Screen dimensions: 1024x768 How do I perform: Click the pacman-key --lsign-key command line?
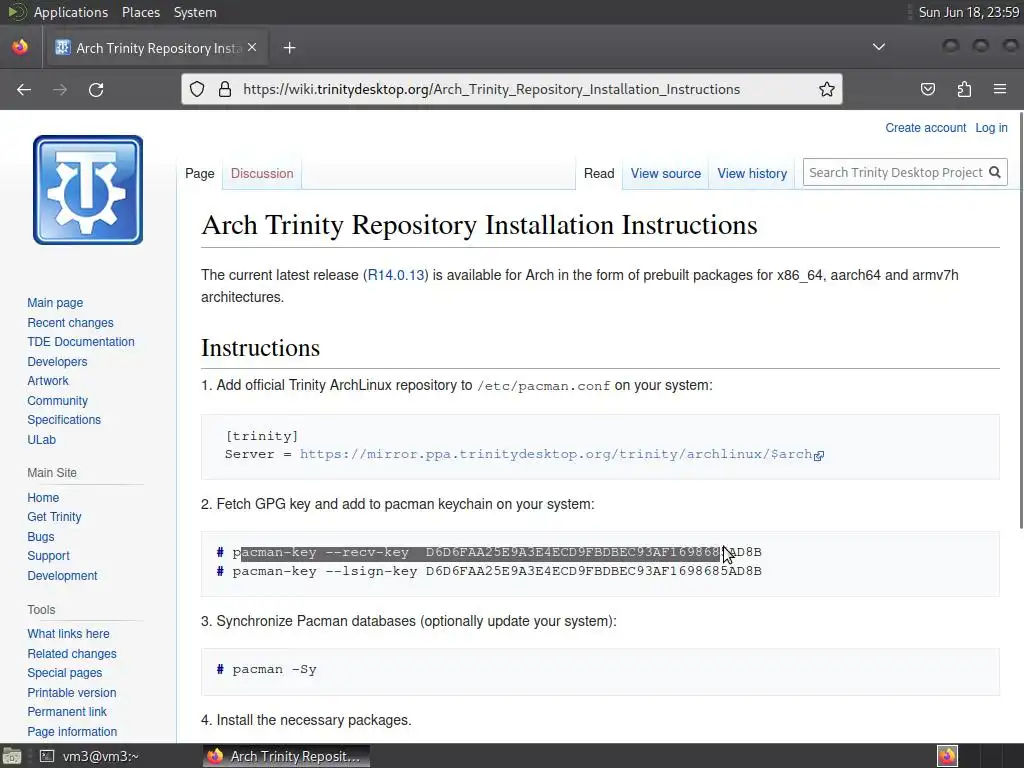[x=497, y=571]
